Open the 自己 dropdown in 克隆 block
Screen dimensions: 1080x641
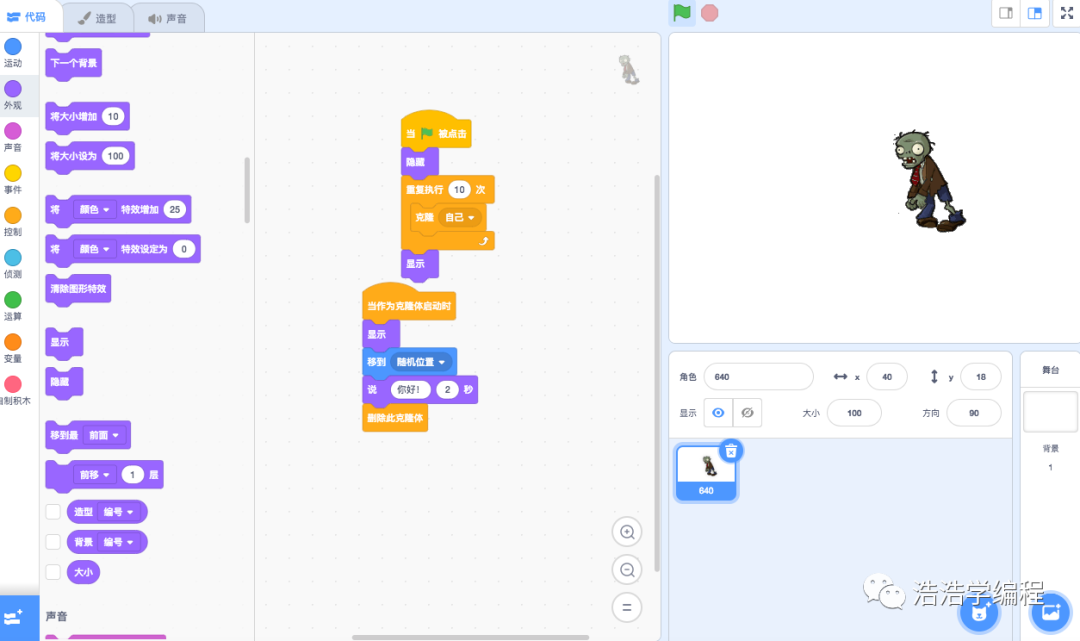pos(459,218)
